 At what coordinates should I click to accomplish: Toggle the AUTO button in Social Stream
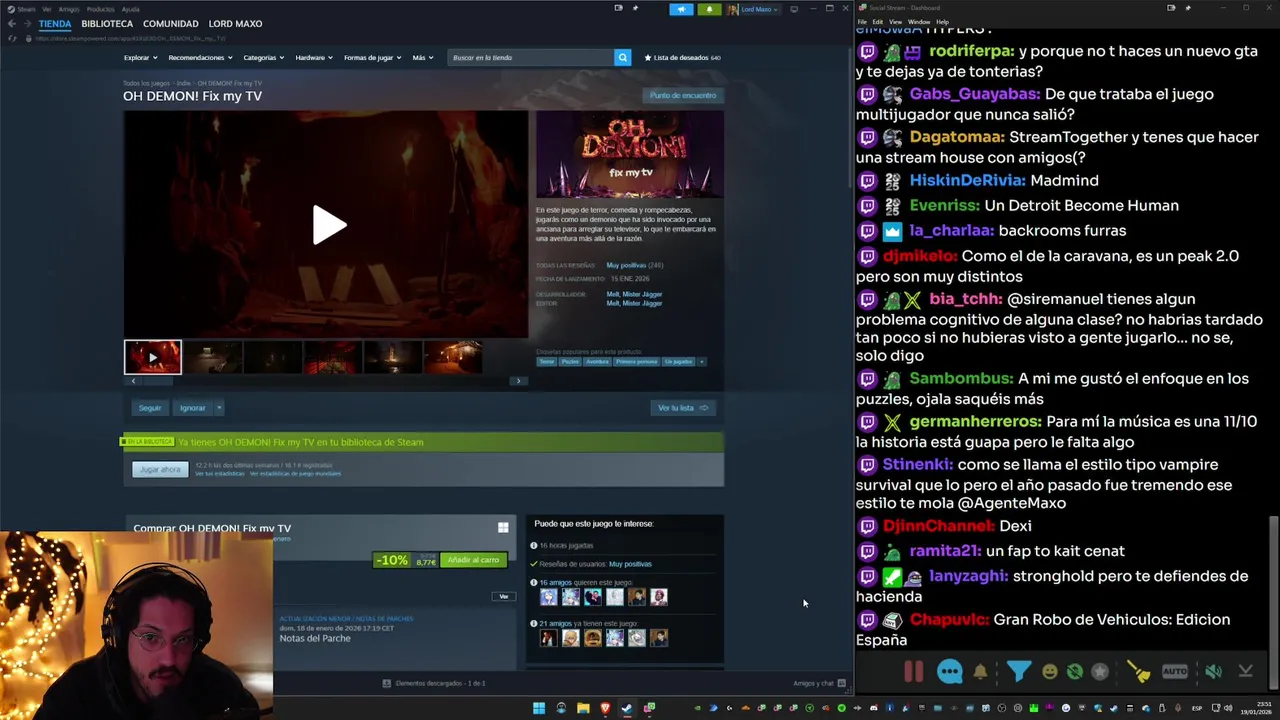[1175, 672]
